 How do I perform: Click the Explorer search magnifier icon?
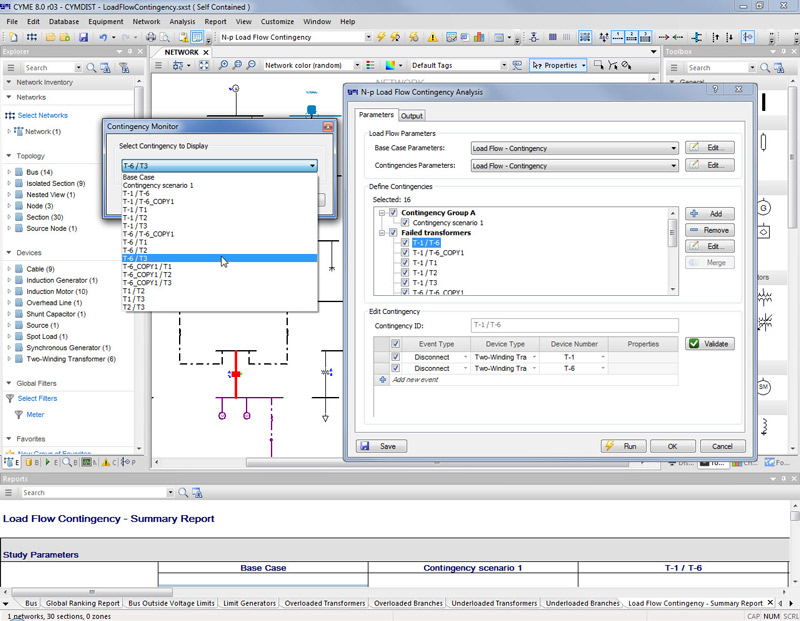click(x=92, y=68)
